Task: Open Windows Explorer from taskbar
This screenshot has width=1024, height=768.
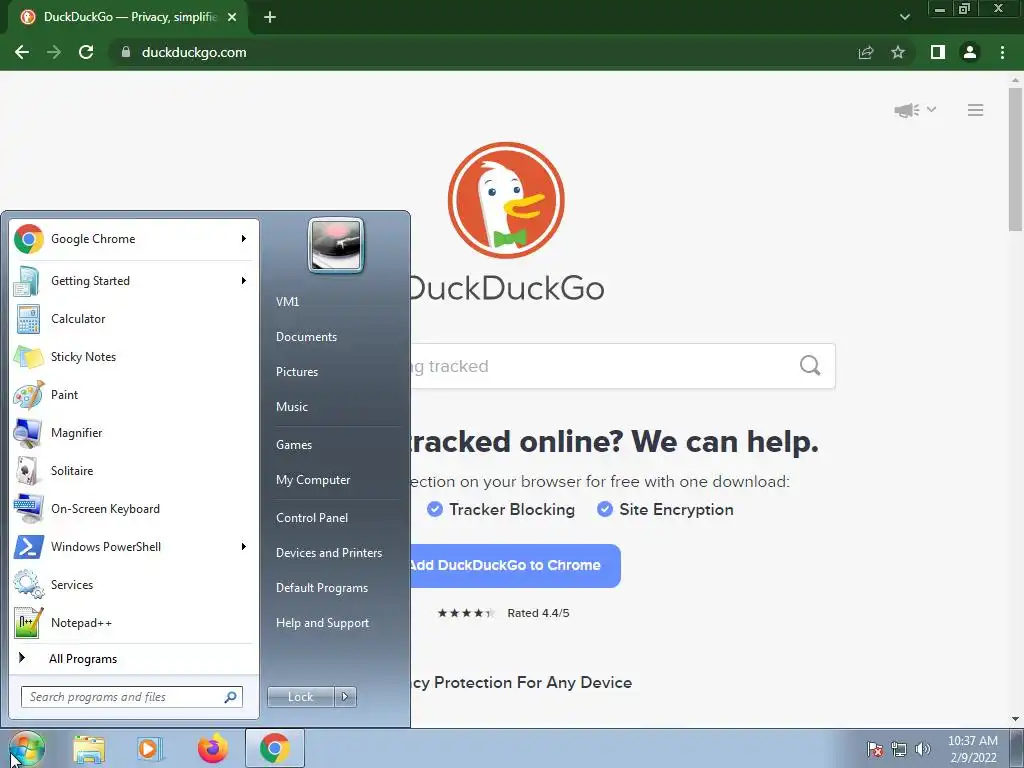Action: click(89, 748)
